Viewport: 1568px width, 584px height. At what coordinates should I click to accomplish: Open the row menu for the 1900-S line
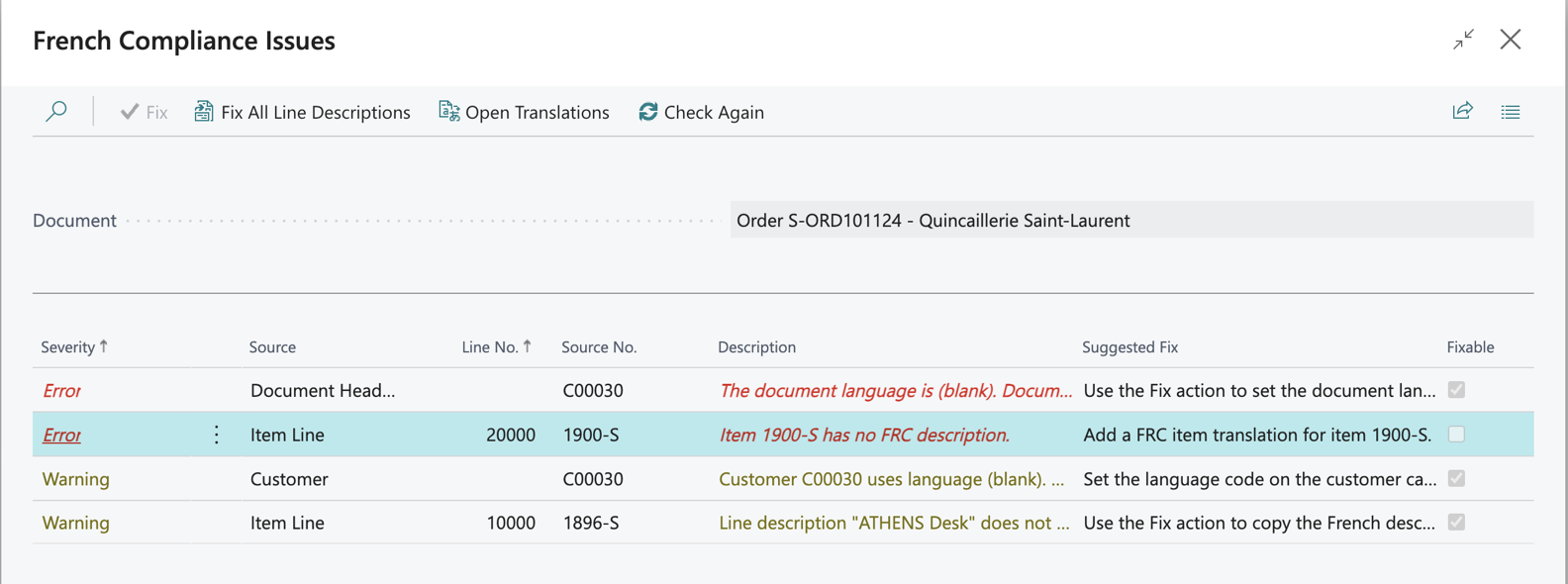tap(217, 435)
